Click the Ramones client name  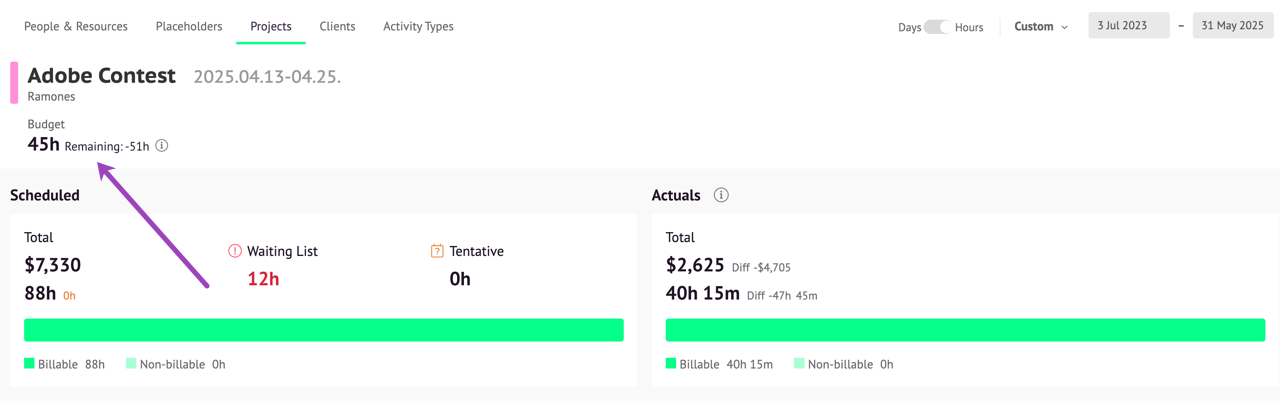point(51,97)
